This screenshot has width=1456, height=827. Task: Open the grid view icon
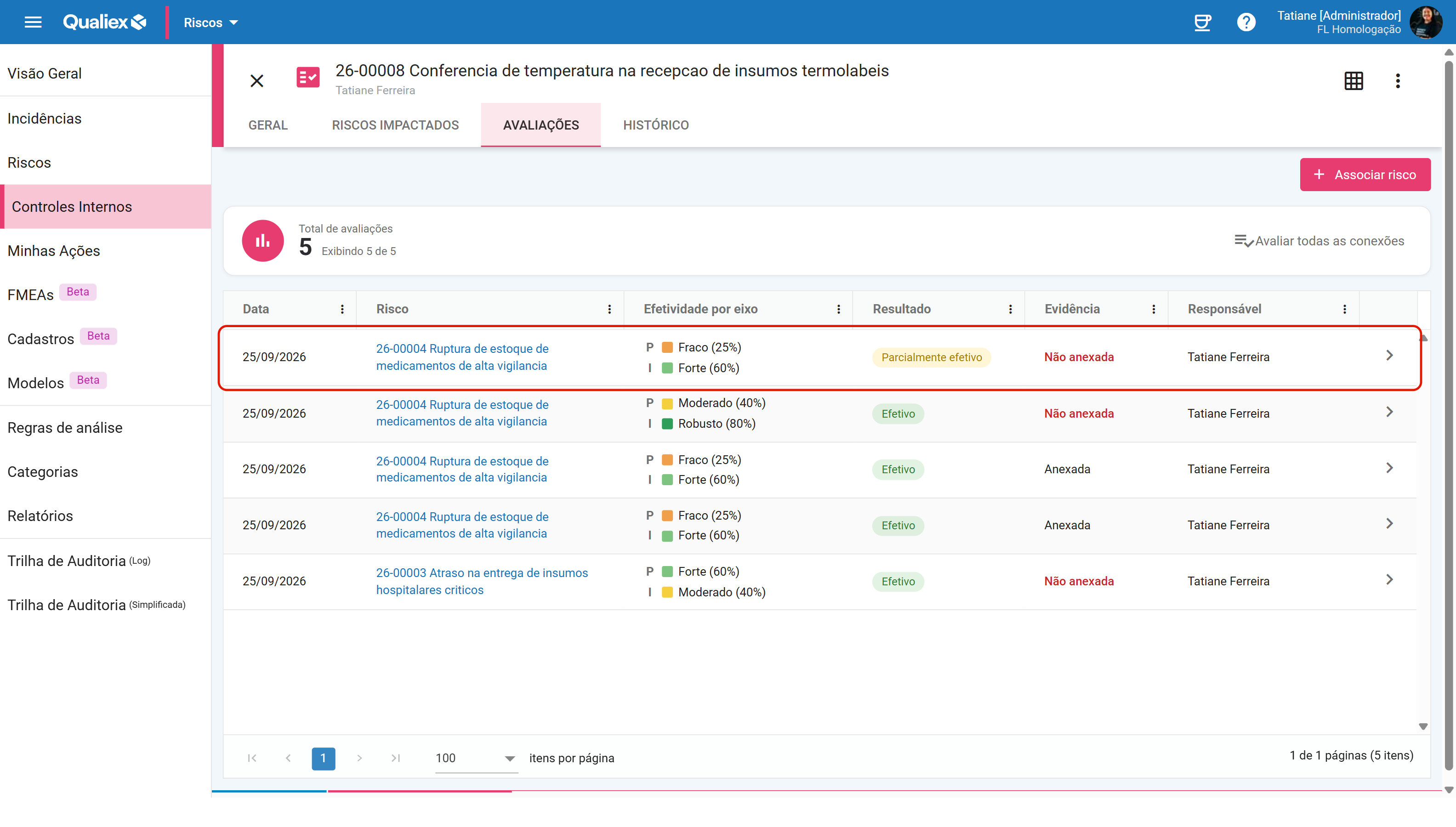1353,81
